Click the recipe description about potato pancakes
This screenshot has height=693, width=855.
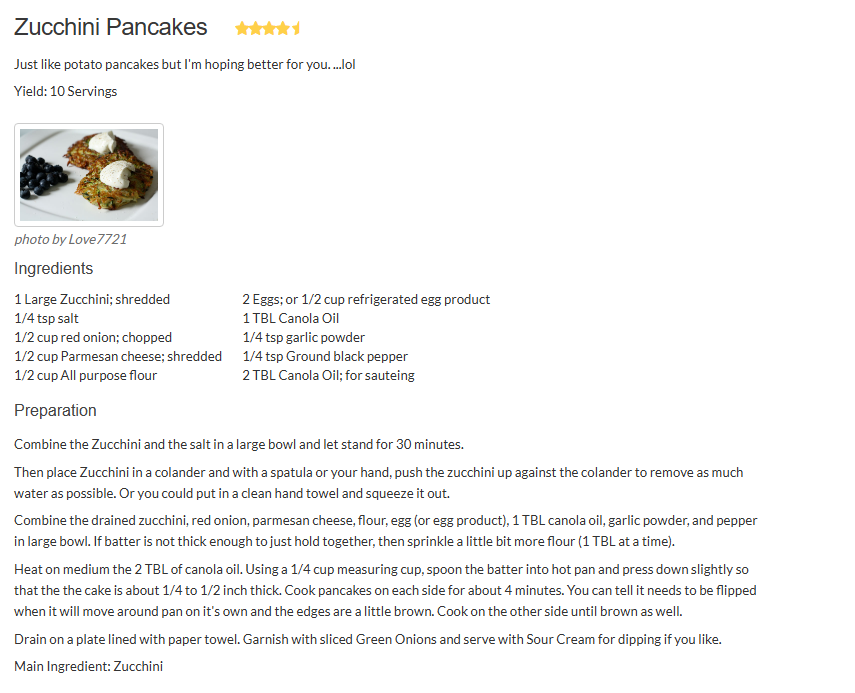[185, 65]
